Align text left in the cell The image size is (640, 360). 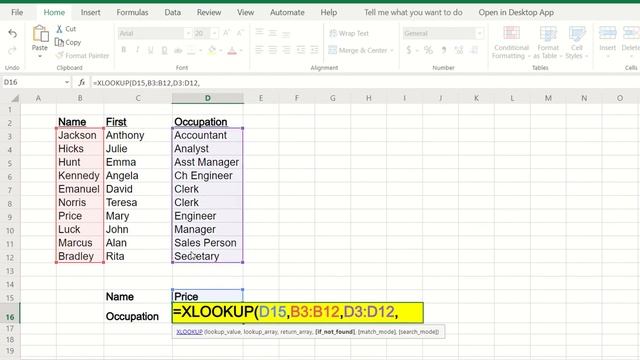260,50
